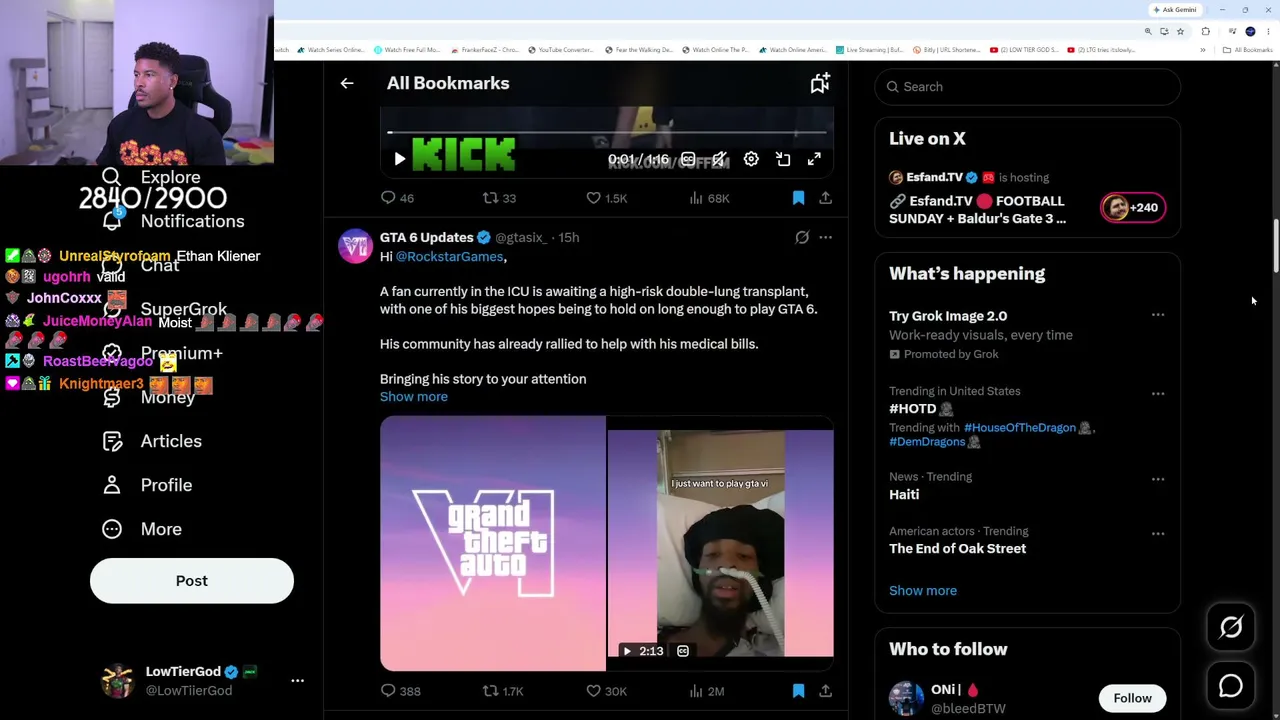Open the Messages floating button
This screenshot has width=1280, height=720.
pos(1231,686)
